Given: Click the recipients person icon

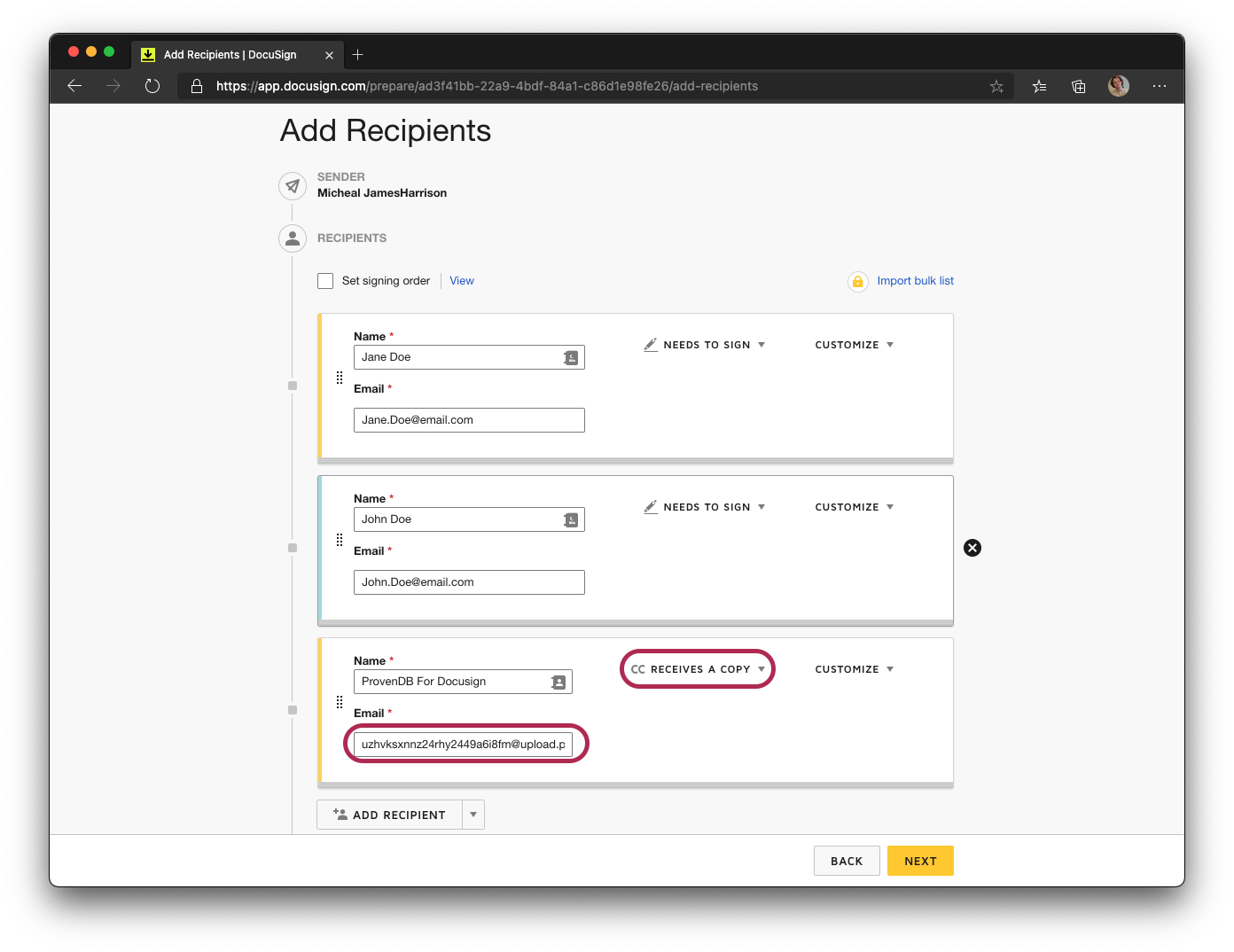Looking at the screenshot, I should point(293,238).
